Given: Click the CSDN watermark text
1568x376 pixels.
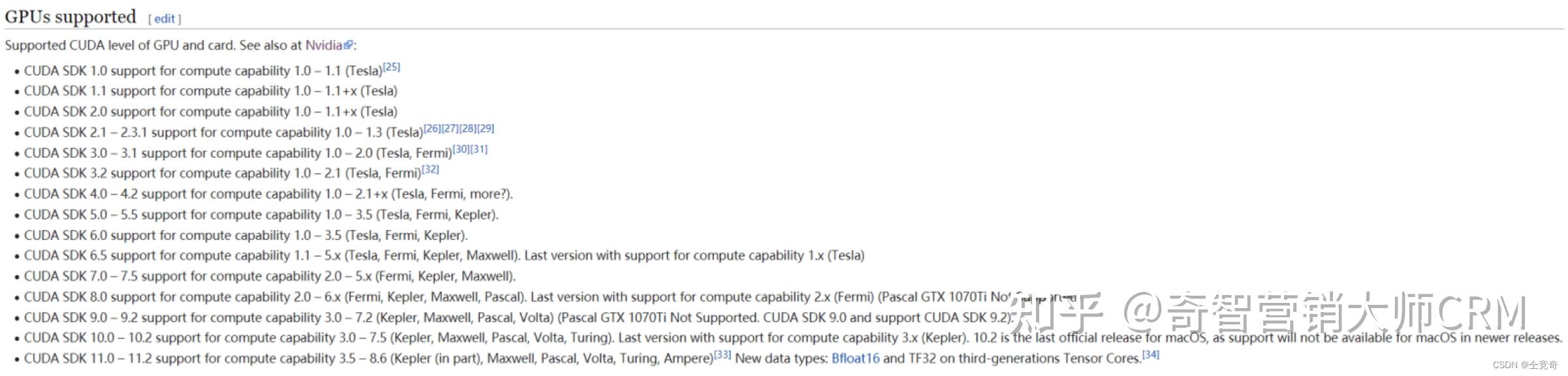Looking at the screenshot, I should [1525, 365].
